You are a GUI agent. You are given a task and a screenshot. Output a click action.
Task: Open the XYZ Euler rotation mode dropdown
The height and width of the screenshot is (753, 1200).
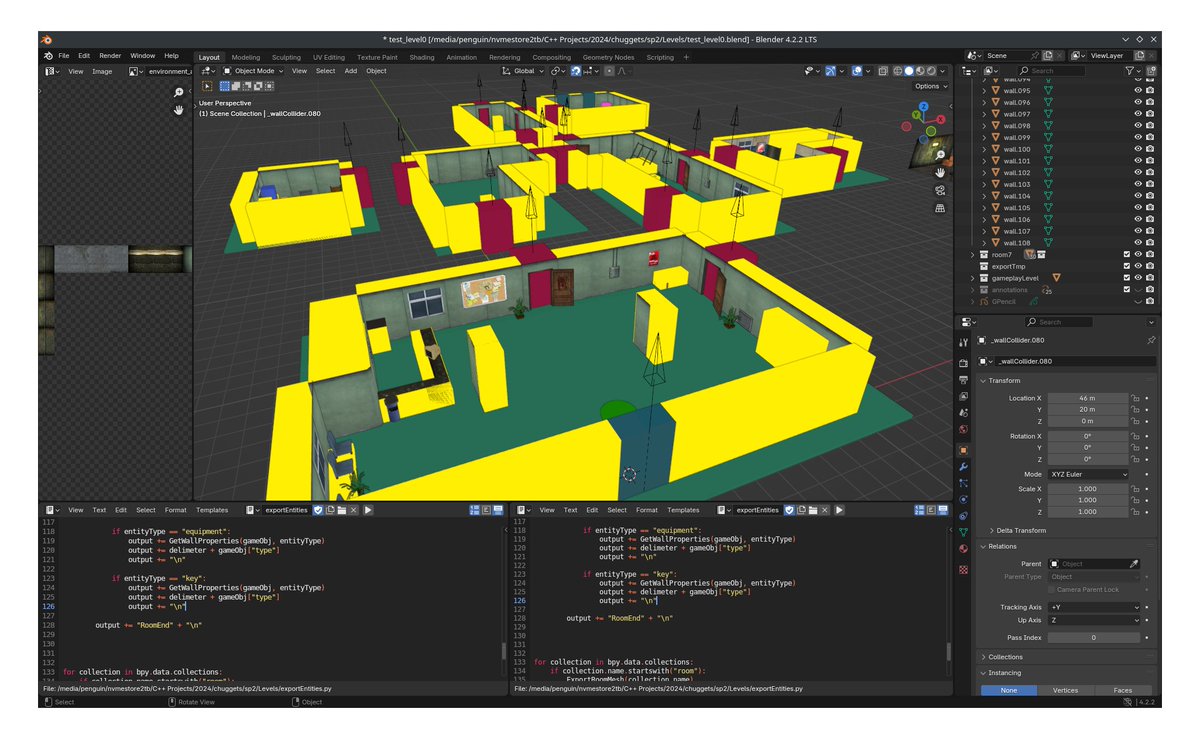click(1087, 473)
